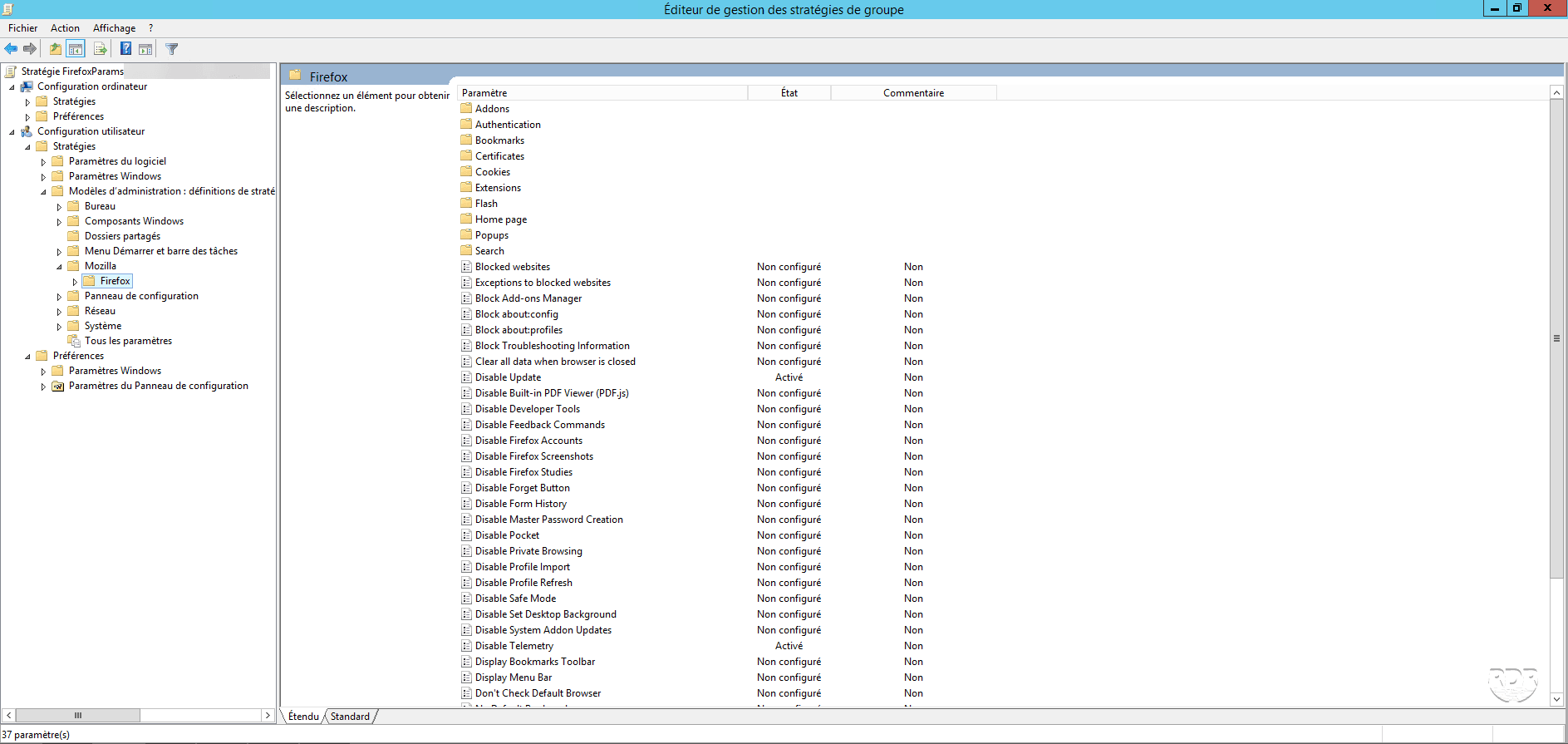Expand the Firefox tree node
The width and height of the screenshot is (1568, 744).
coord(75,282)
